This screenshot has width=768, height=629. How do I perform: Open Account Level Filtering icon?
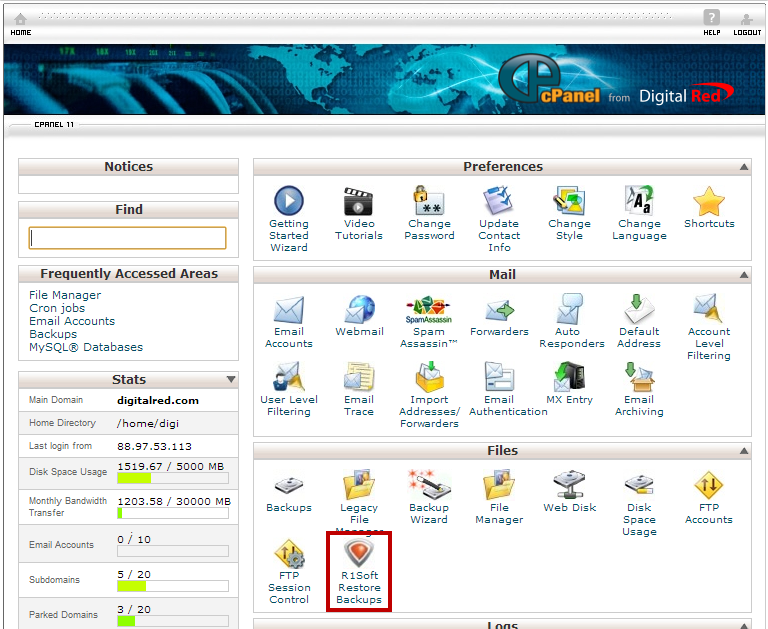708,309
